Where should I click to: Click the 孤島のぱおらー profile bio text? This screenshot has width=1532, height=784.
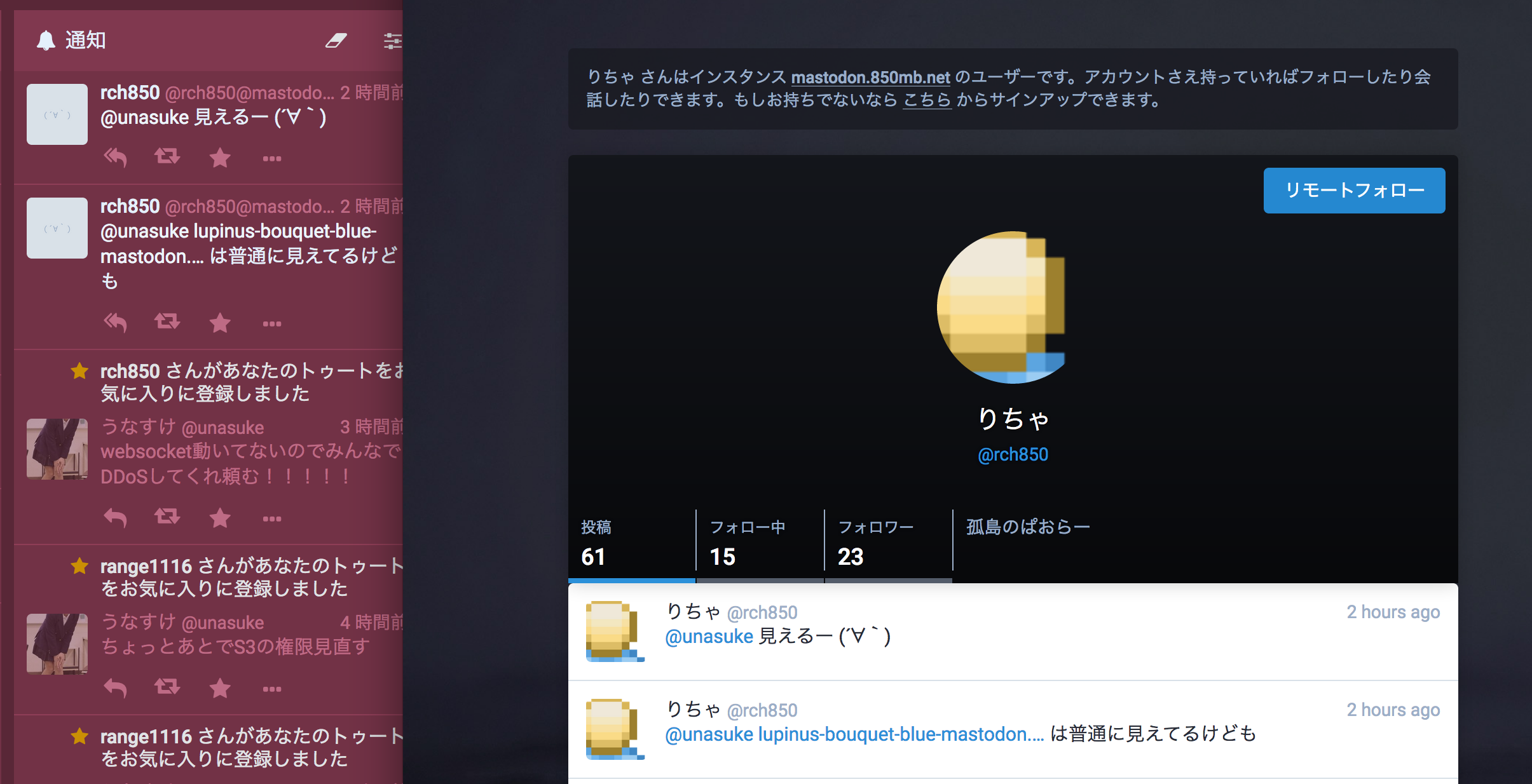(x=1028, y=527)
